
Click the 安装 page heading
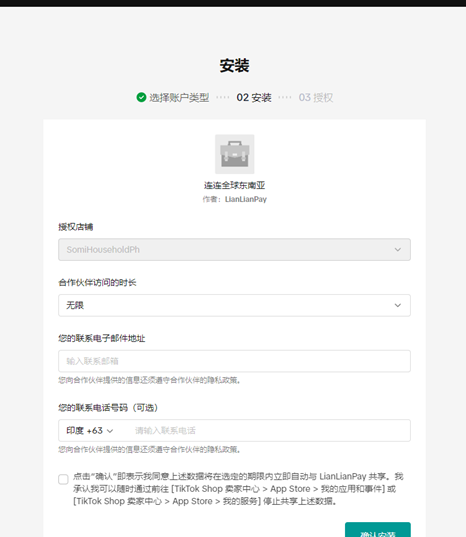click(x=235, y=65)
